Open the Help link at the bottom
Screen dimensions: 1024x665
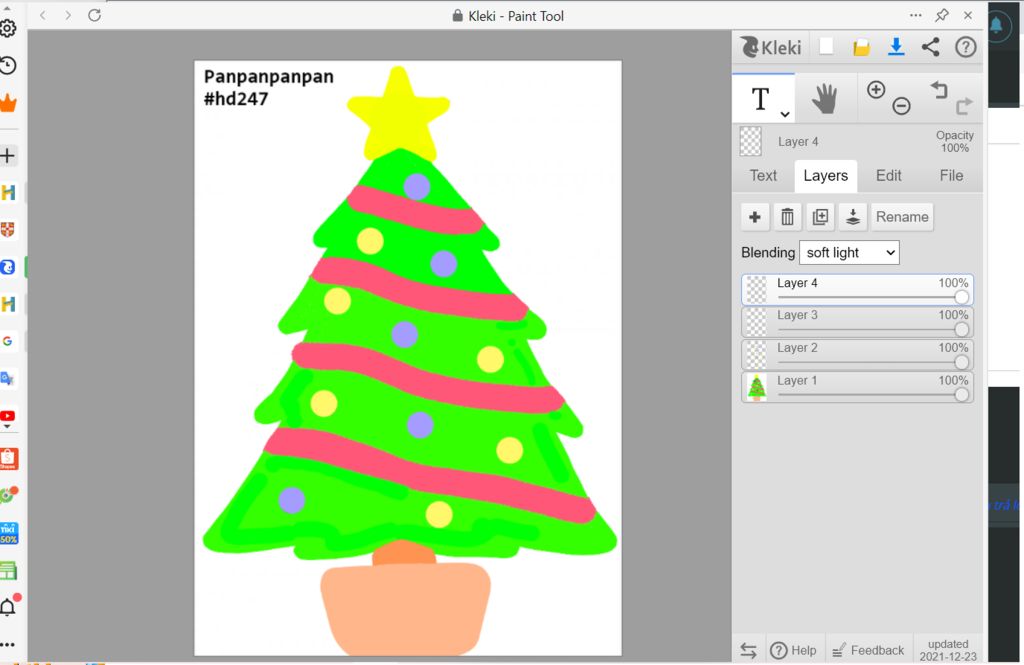pyautogui.click(x=793, y=651)
